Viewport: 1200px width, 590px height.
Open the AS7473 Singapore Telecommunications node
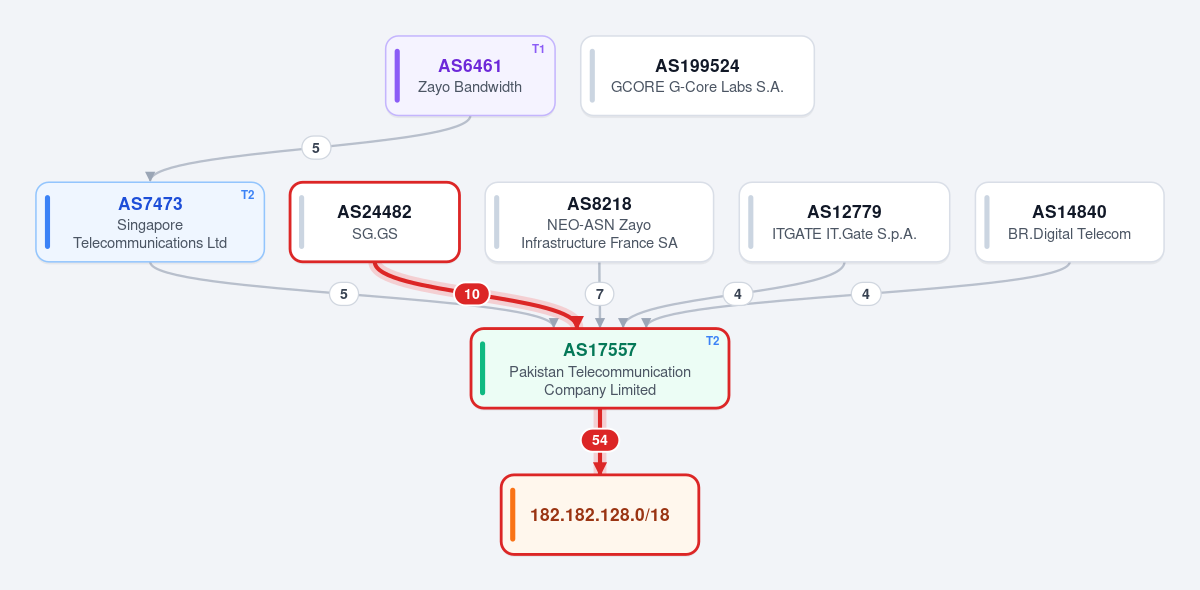pos(150,222)
